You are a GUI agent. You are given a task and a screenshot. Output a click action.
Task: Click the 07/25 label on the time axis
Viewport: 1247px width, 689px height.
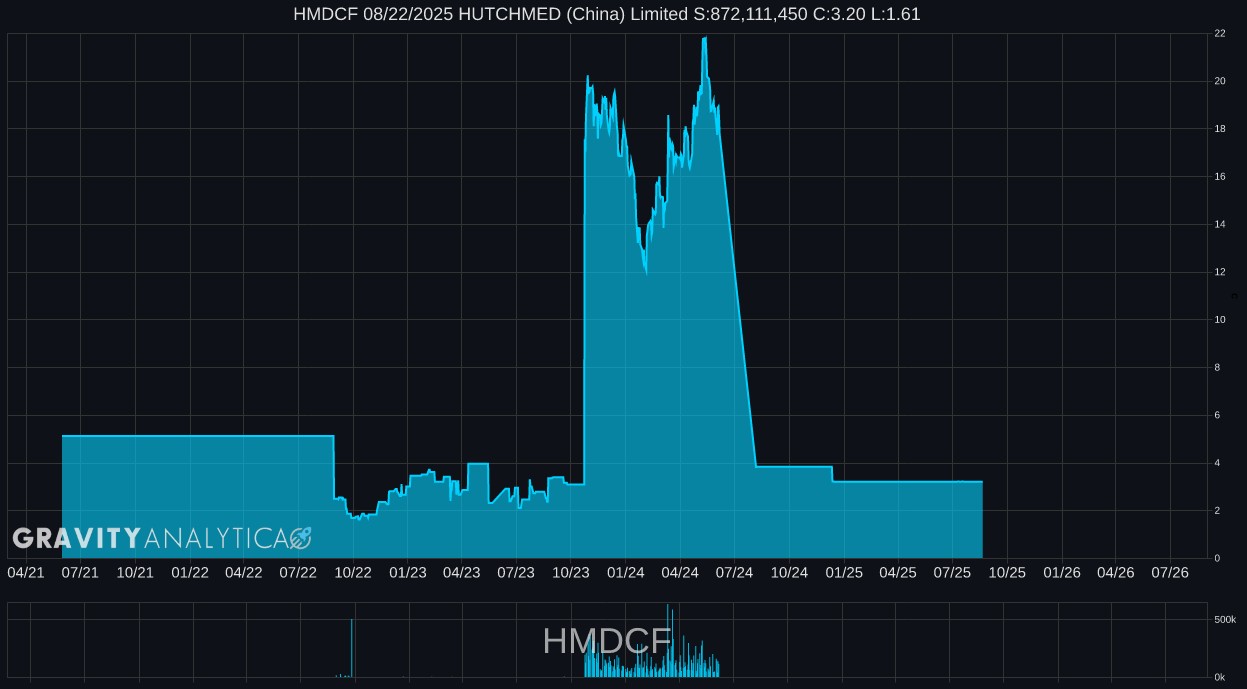tap(952, 572)
